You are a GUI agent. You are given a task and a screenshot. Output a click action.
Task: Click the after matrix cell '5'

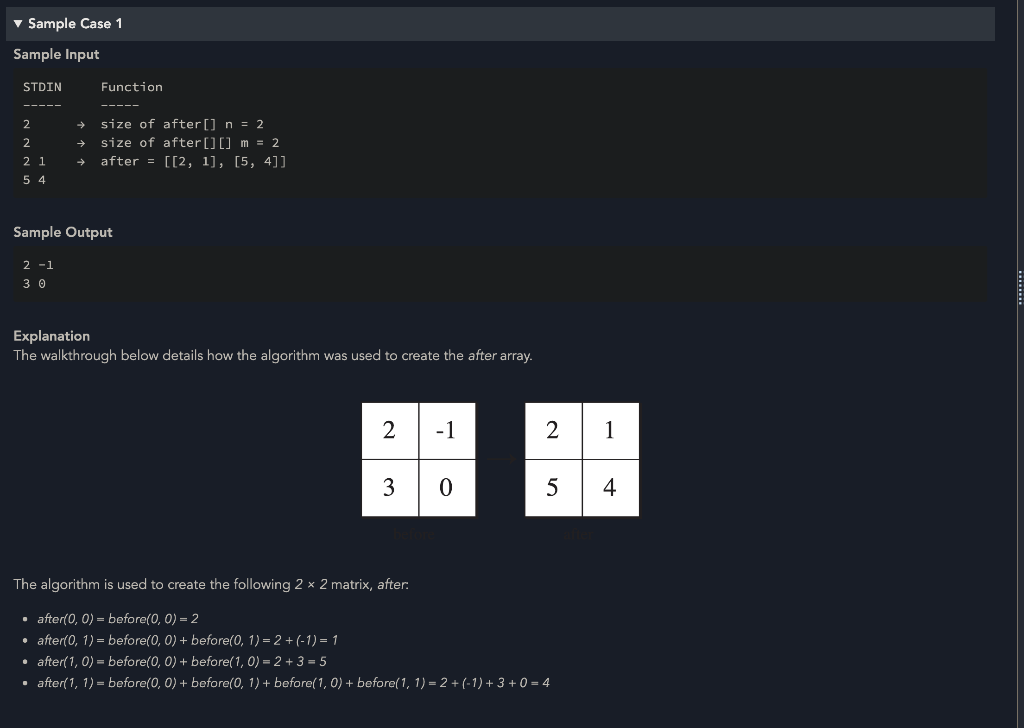point(553,488)
